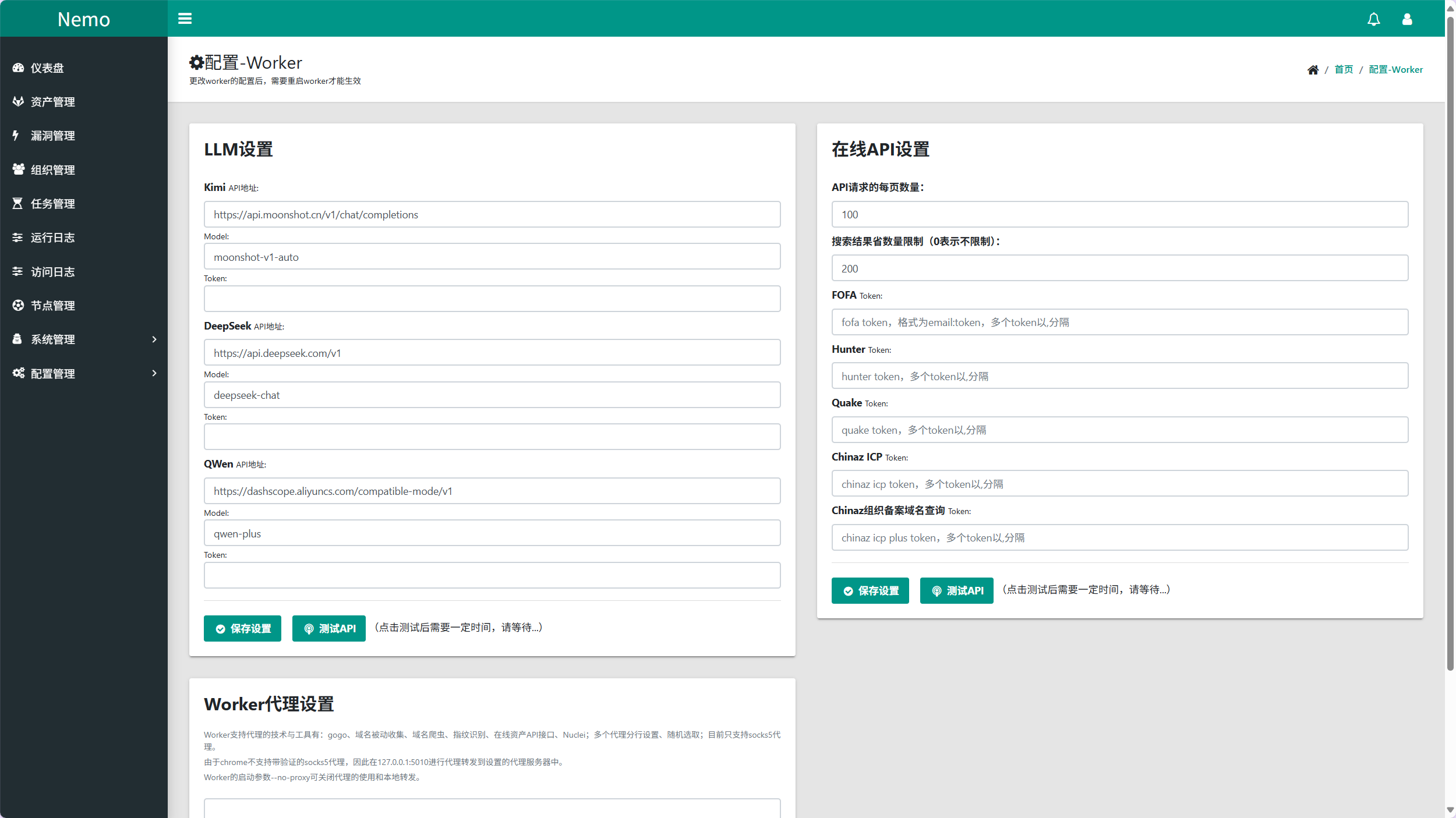Screen dimensions: 1456x818
Task: Click the user profile icon
Action: coord(1406,19)
